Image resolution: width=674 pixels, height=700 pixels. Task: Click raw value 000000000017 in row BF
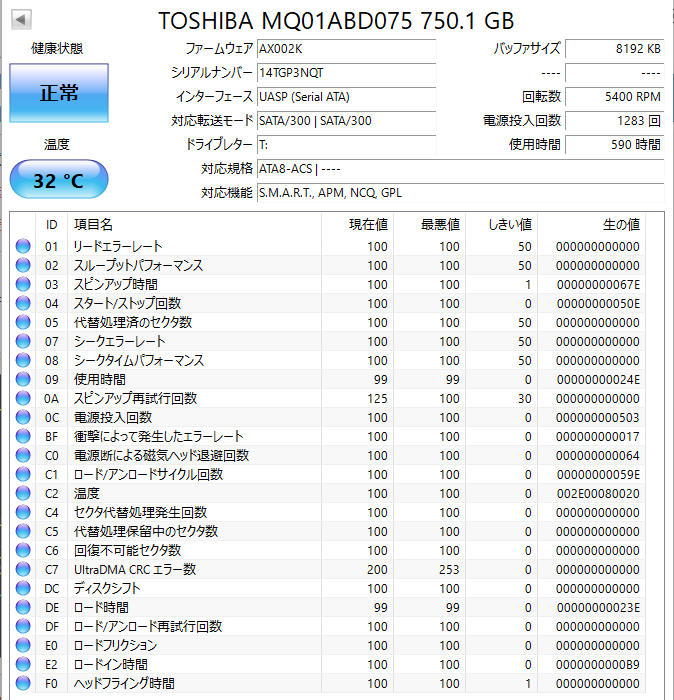click(598, 437)
